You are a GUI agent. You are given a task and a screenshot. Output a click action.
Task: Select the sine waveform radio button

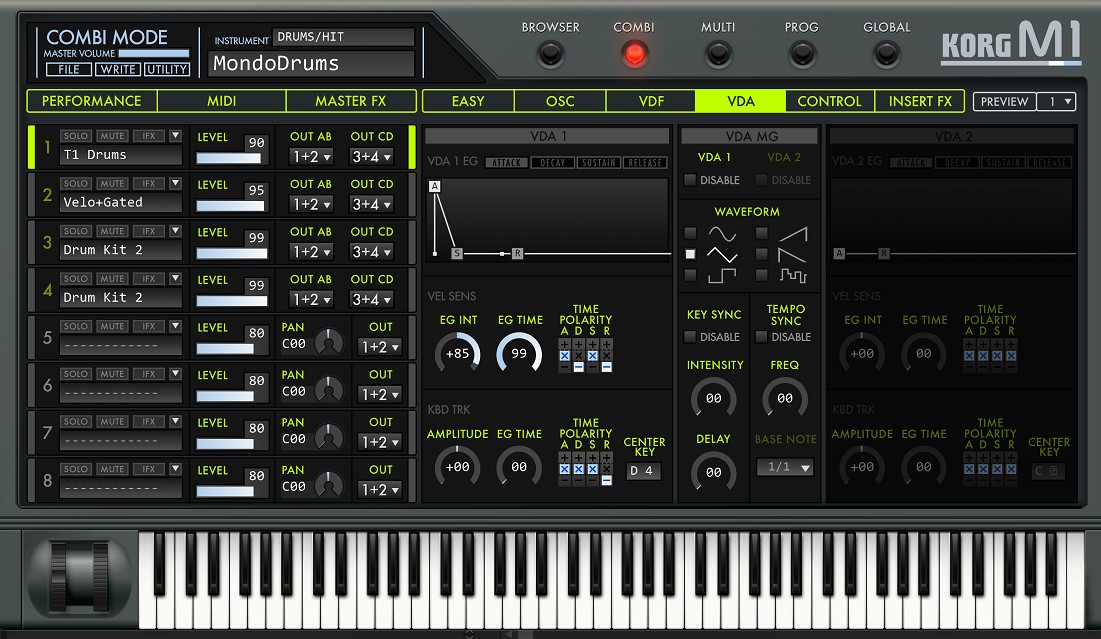point(690,233)
